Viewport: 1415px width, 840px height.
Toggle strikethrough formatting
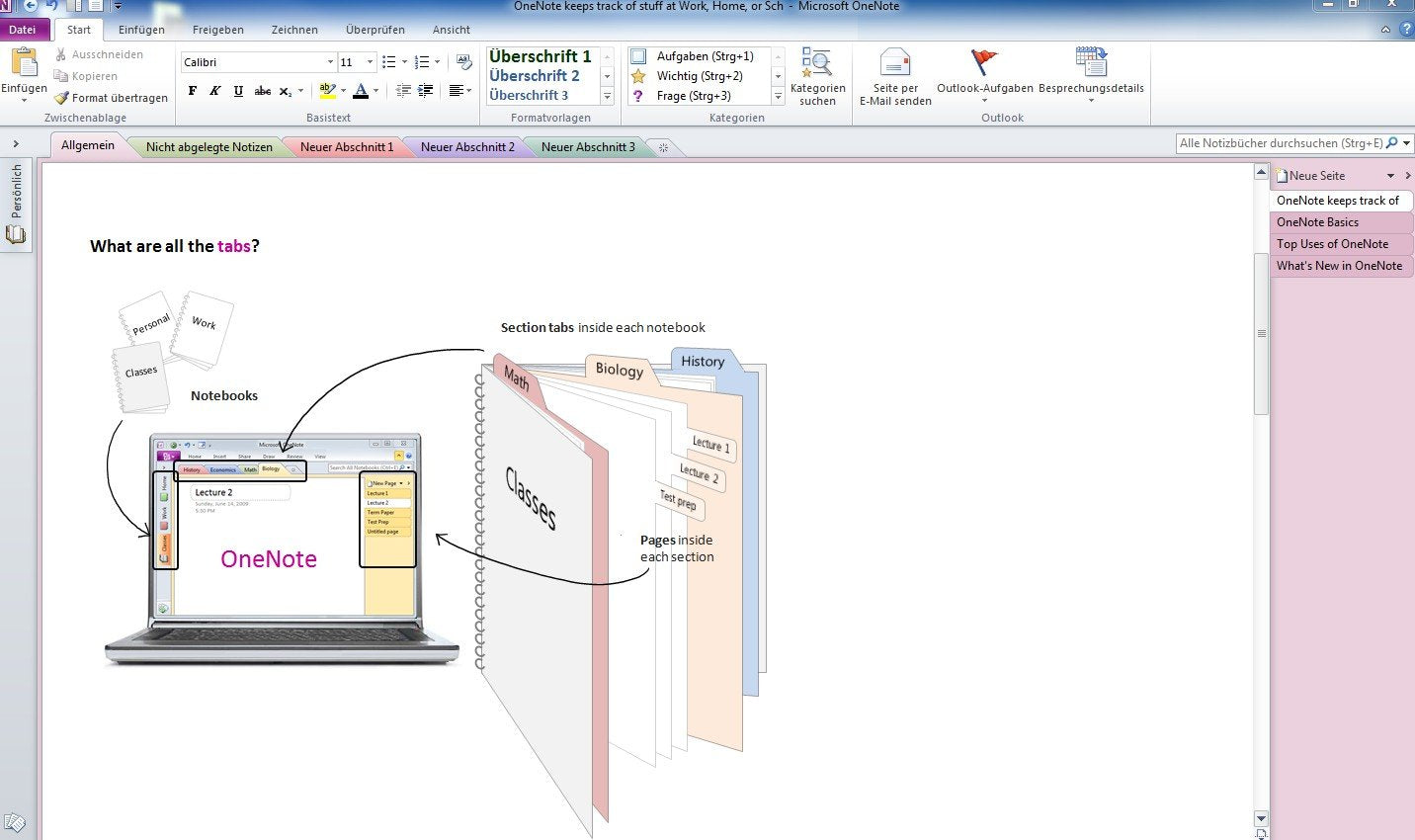tap(262, 91)
